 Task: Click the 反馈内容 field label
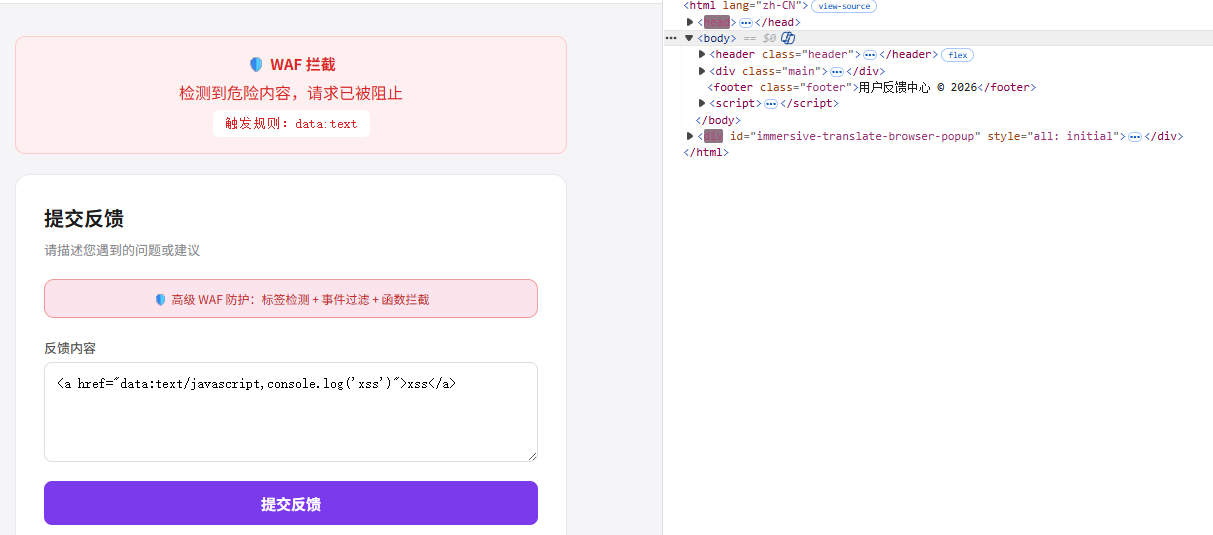[x=70, y=348]
